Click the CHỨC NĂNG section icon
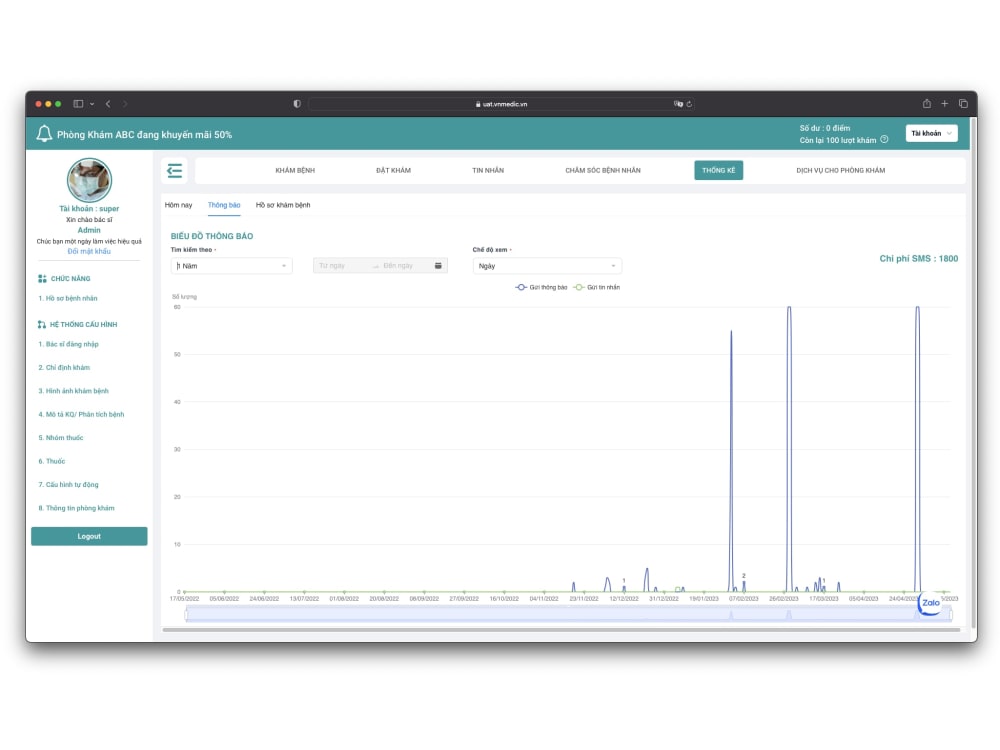The height and width of the screenshot is (750, 1000). point(42,279)
